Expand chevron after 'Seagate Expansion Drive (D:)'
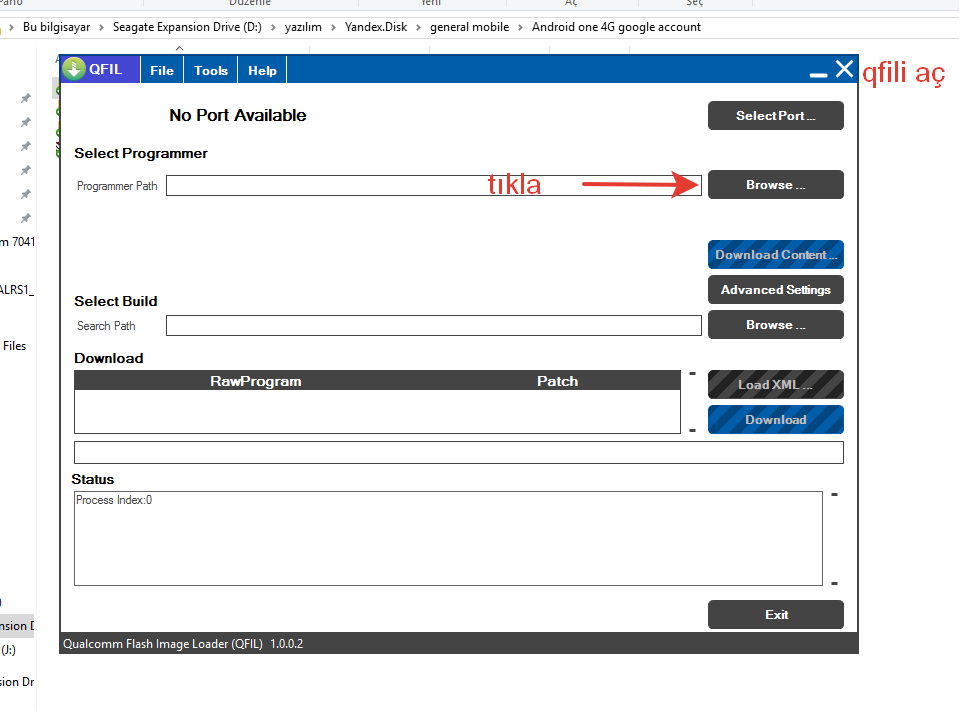This screenshot has height=711, width=961. tap(273, 28)
